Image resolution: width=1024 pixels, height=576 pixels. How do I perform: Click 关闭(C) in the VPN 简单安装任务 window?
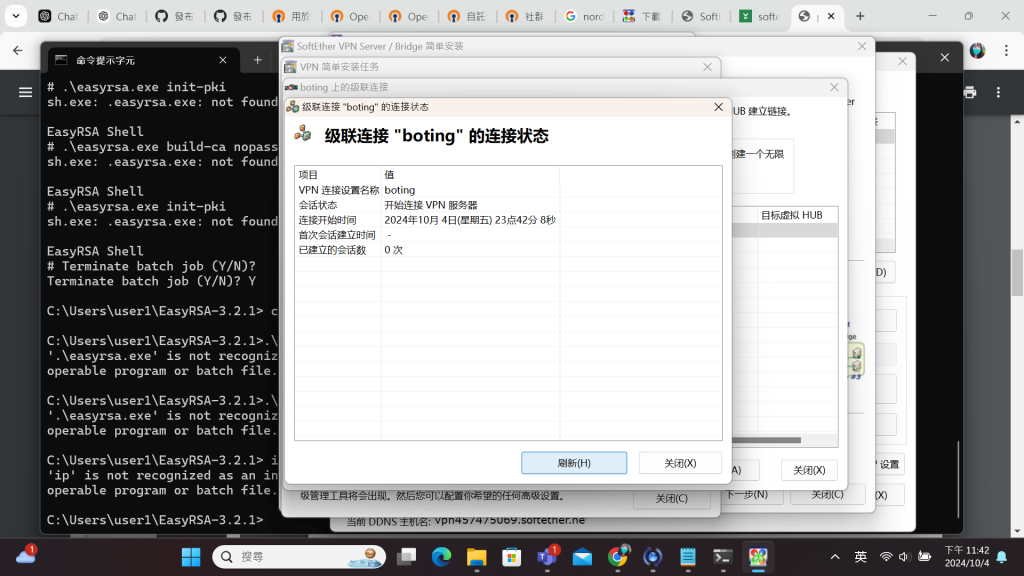click(x=671, y=498)
